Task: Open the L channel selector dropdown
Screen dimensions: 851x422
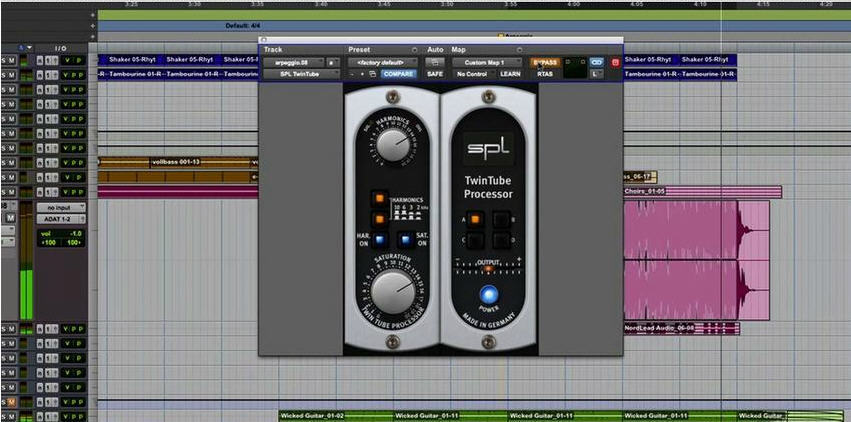Action: (596, 74)
